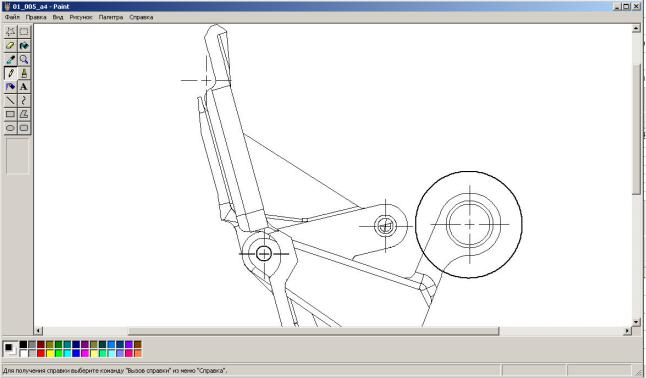Pick the dark purple color swatch
This screenshot has width=646, height=378.
[85, 345]
